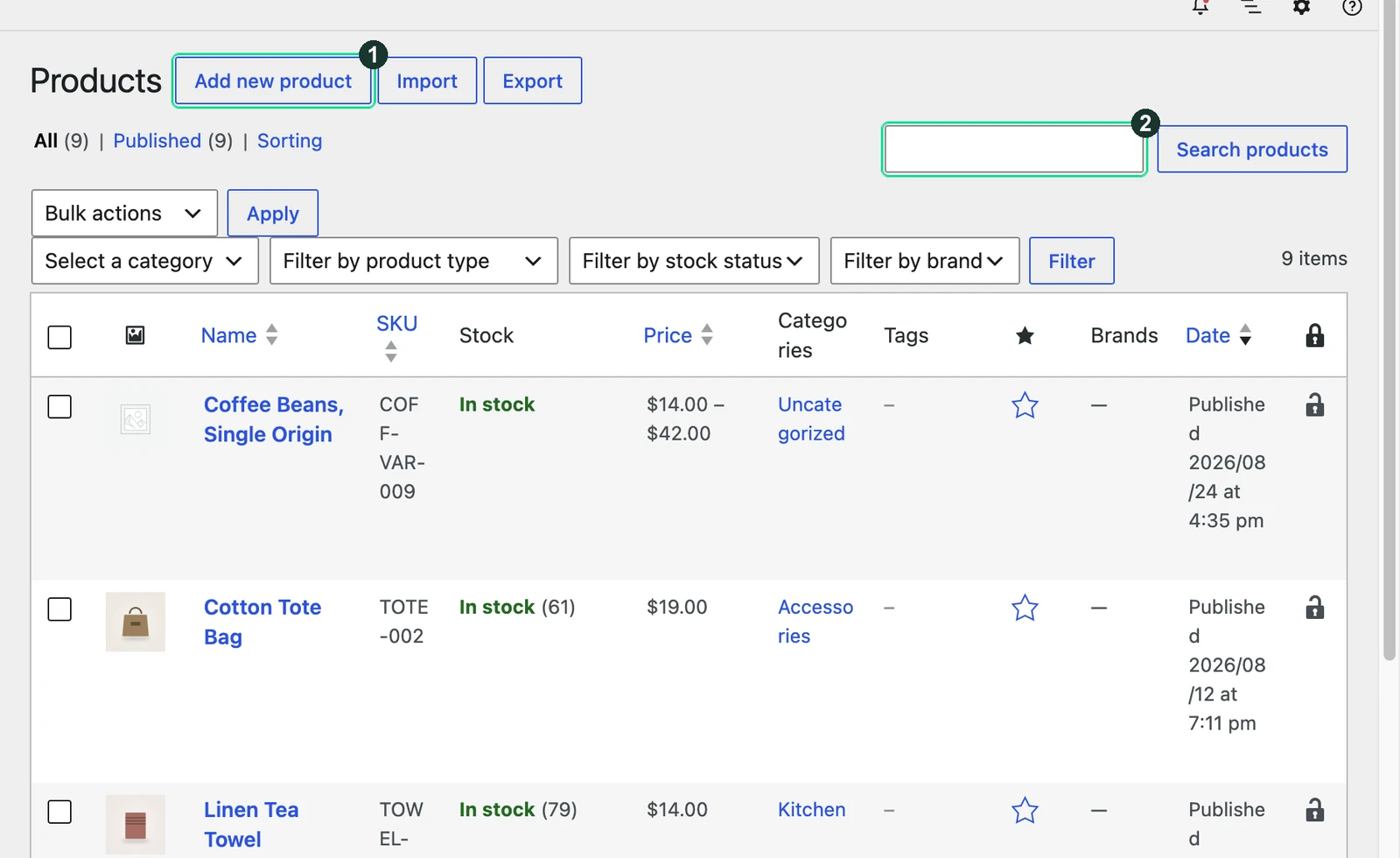Open Coffee Beans placeholder thumbnail
The width and height of the screenshot is (1400, 858).
click(x=136, y=419)
